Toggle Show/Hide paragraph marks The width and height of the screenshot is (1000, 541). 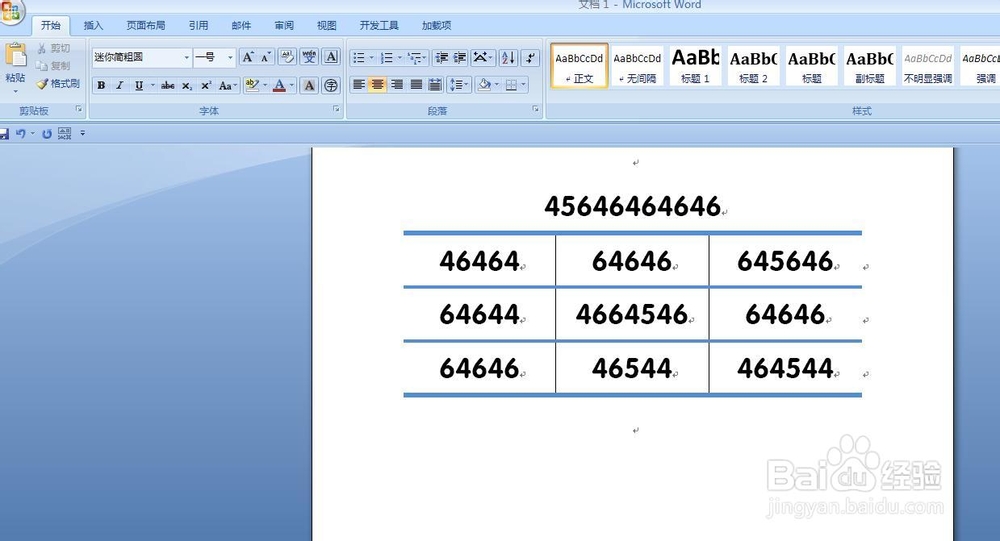coord(531,58)
